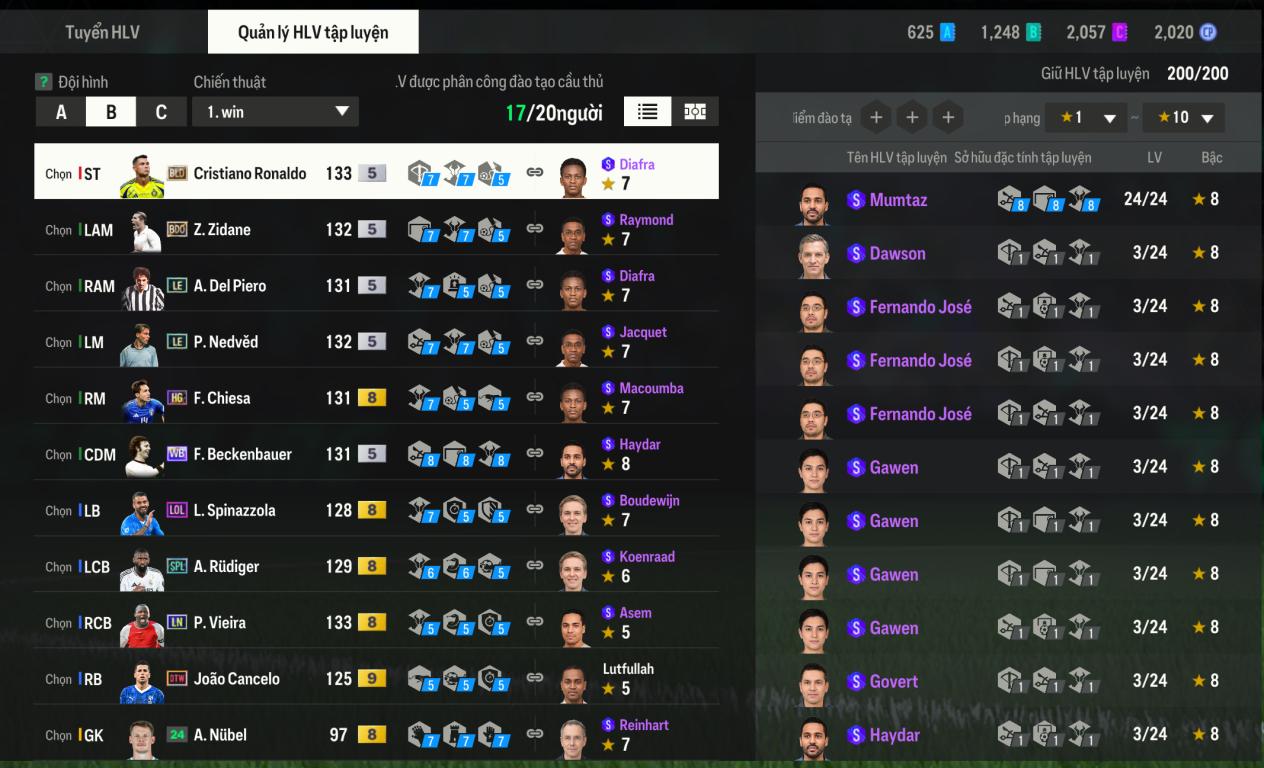Select squad C toggle
Screen dimensions: 1264x768
tap(161, 112)
